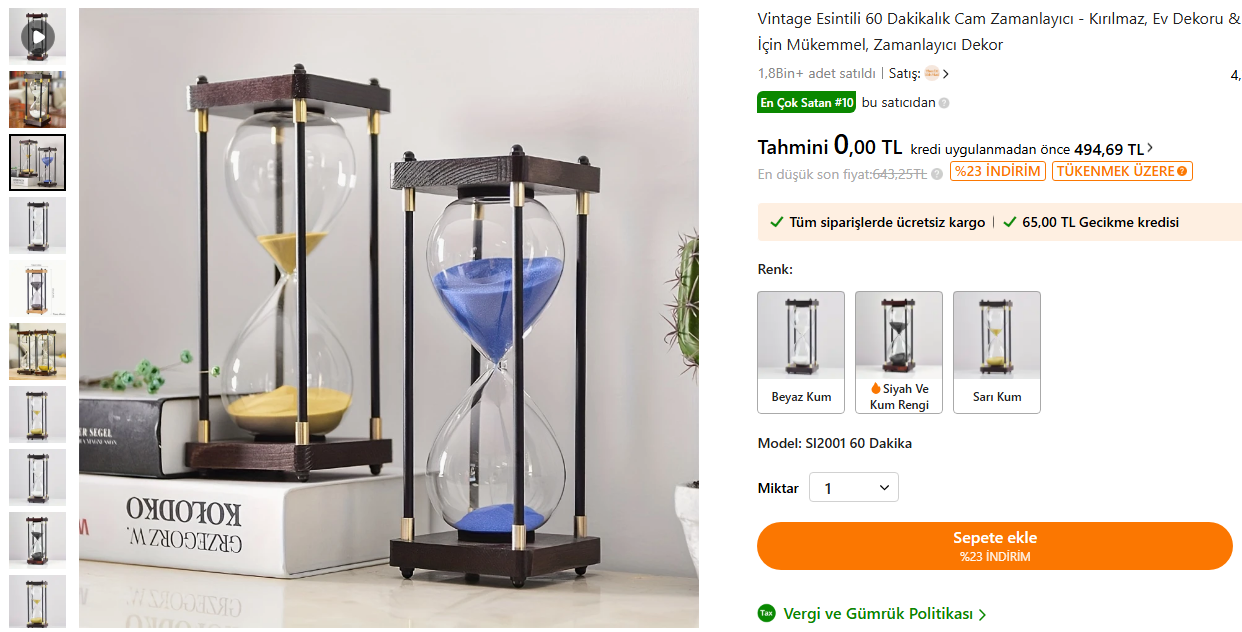Click the Sepete ekle button
This screenshot has height=632, width=1242.
pyautogui.click(x=995, y=546)
